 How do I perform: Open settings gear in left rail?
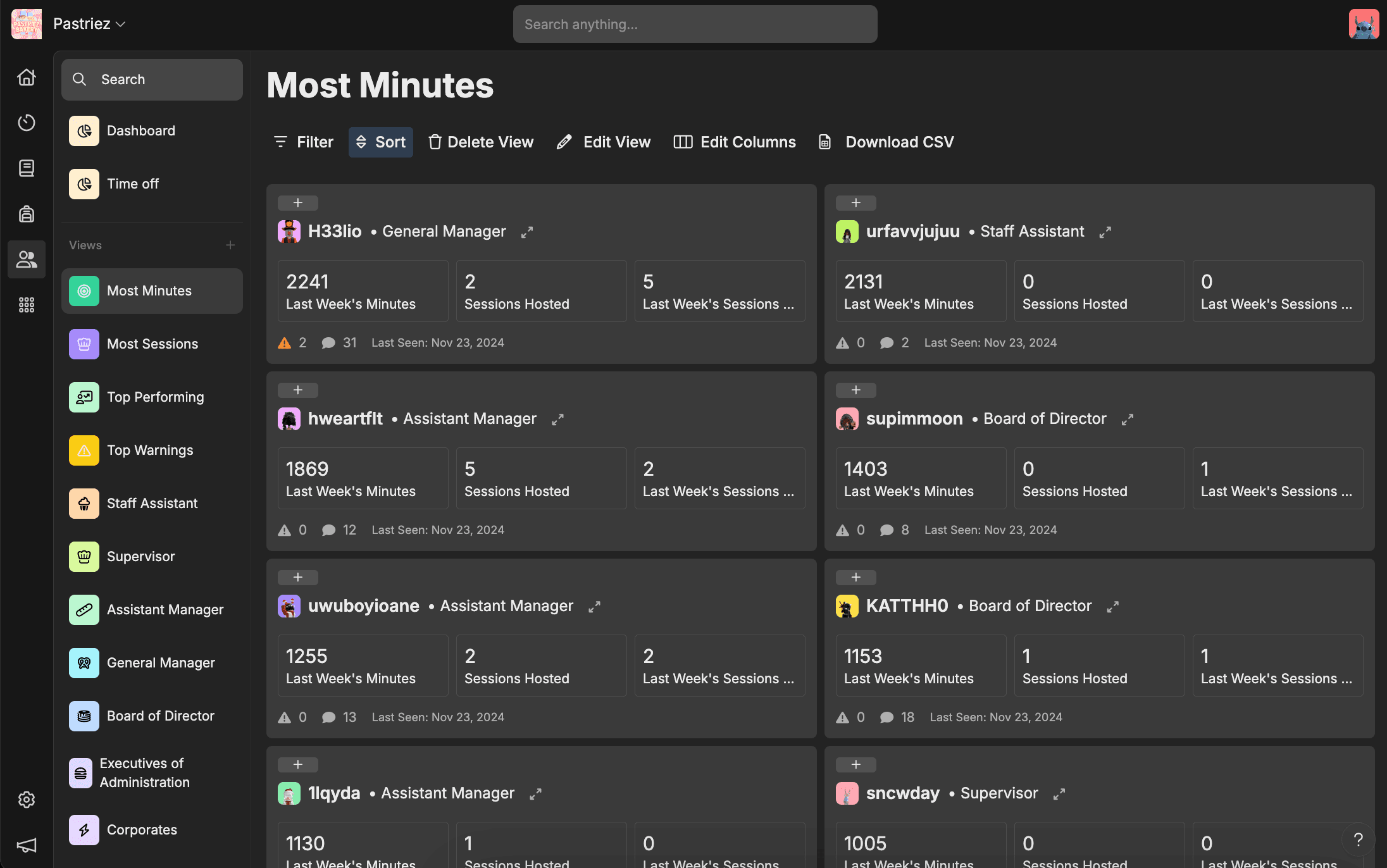click(x=26, y=800)
